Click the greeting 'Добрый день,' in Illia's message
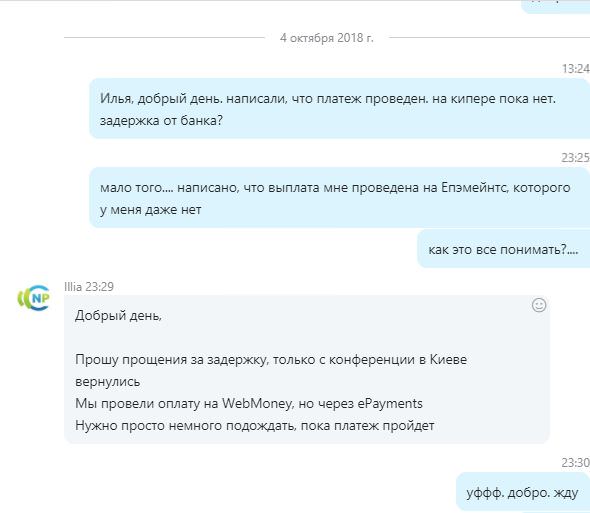 pyautogui.click(x=118, y=315)
